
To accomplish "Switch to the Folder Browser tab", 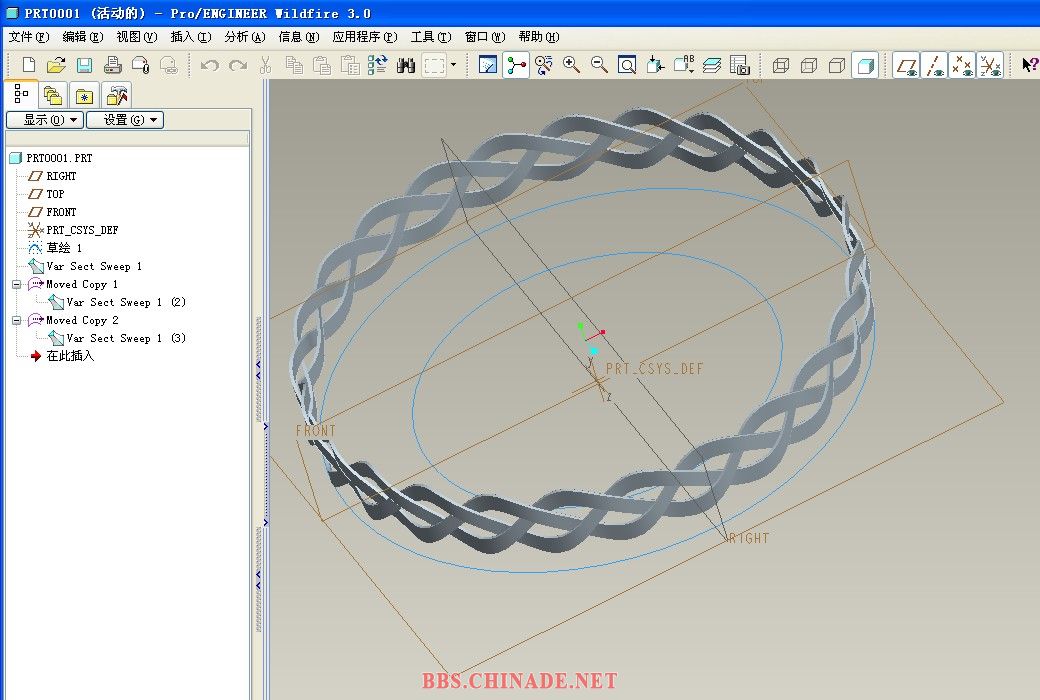I will click(52, 96).
